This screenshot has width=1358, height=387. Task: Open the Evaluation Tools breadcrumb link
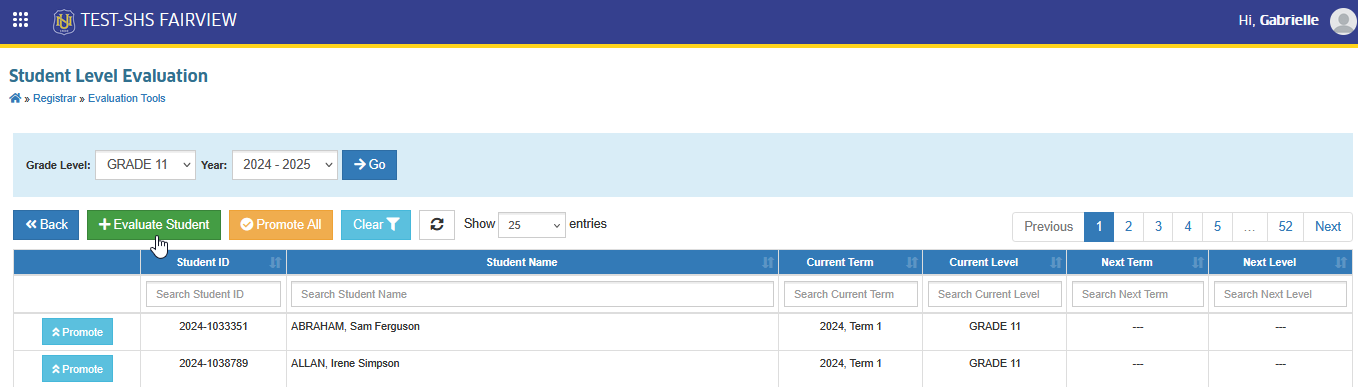click(127, 99)
